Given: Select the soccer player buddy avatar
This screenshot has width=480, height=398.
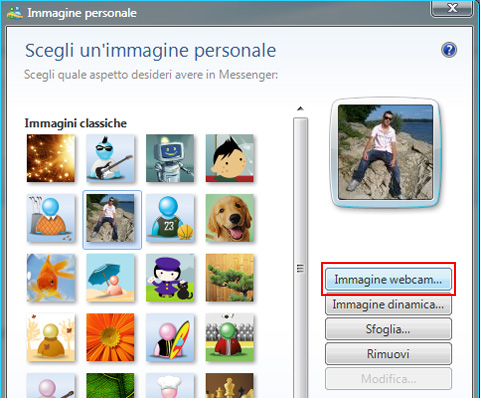Looking at the screenshot, I should (x=230, y=337).
